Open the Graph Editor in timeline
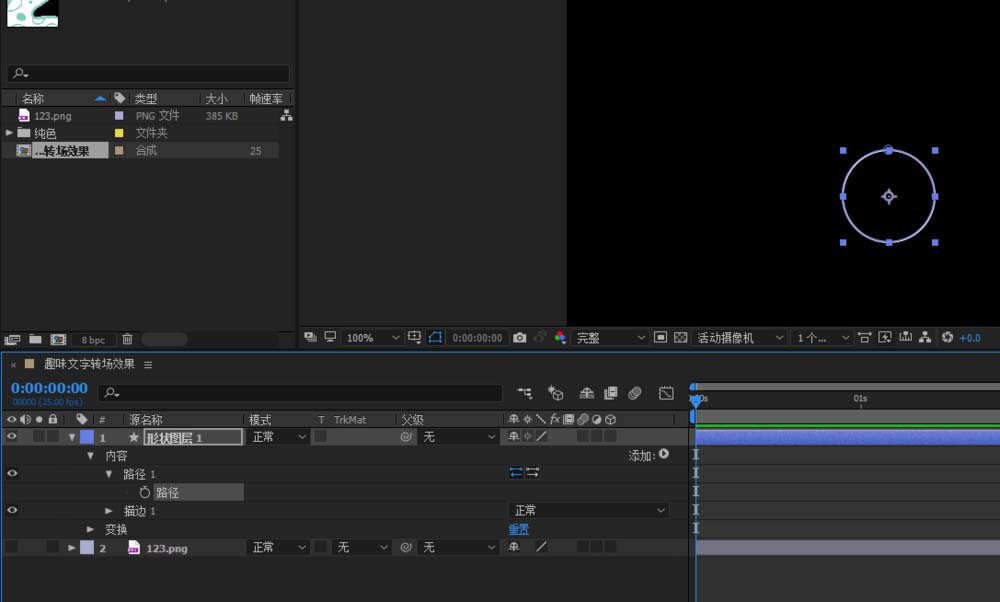1000x602 pixels. point(666,393)
